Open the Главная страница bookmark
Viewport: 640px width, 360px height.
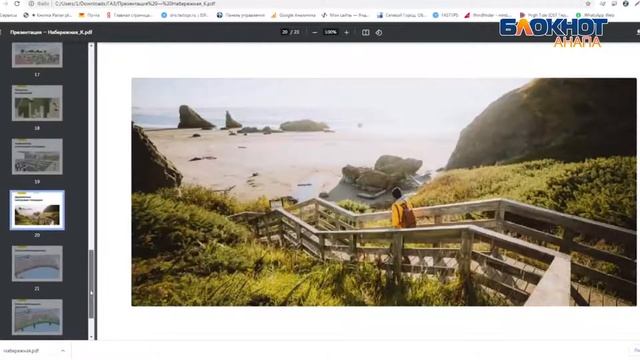[129, 15]
